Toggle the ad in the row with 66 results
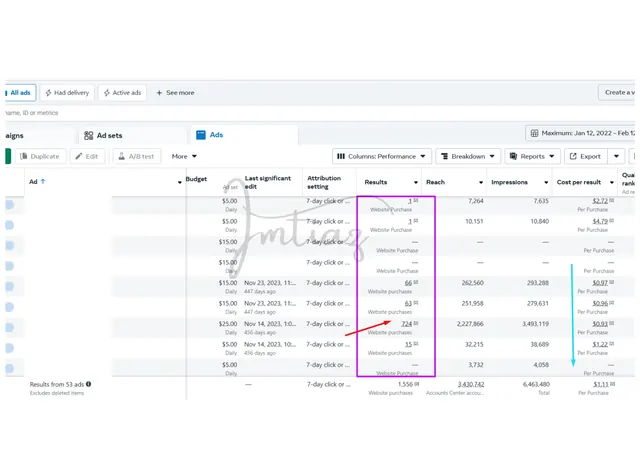 9,286
